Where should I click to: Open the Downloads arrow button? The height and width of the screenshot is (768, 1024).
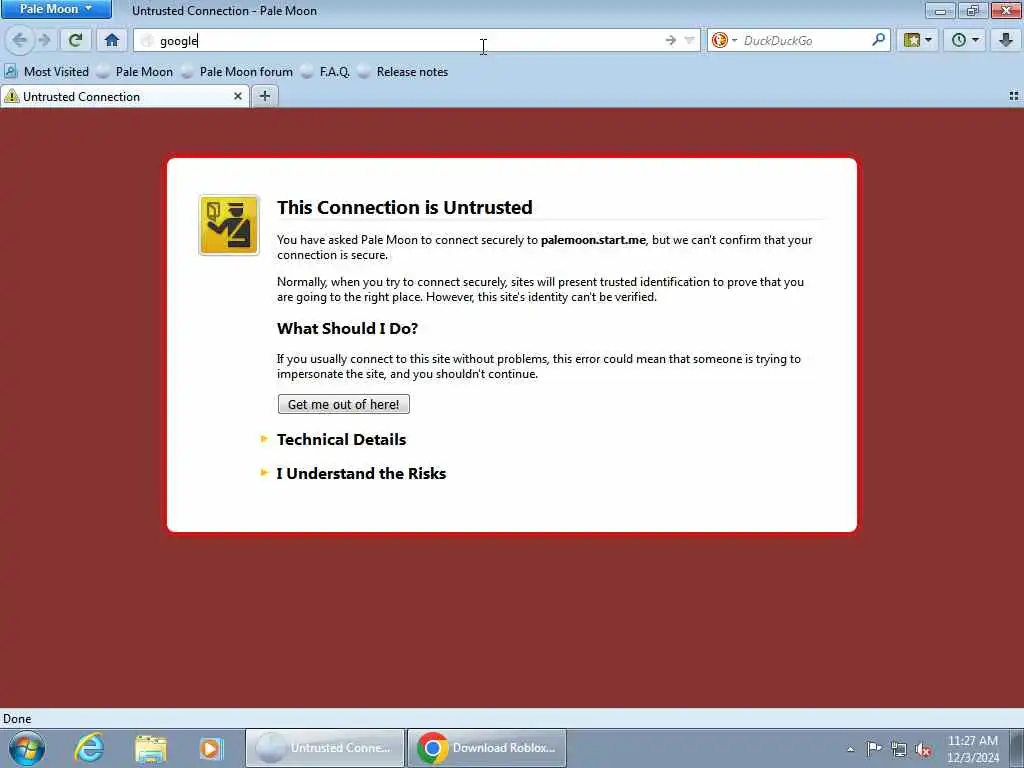[x=1006, y=40]
